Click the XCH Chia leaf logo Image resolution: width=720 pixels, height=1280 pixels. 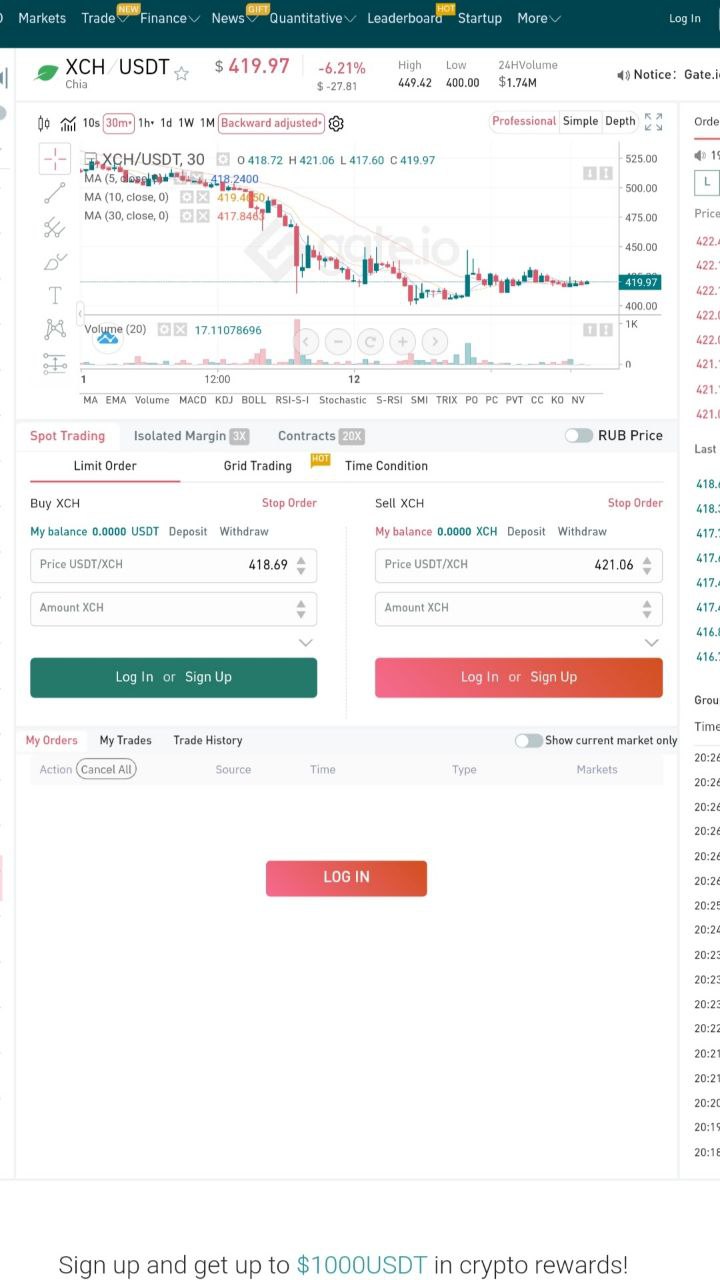pos(46,74)
